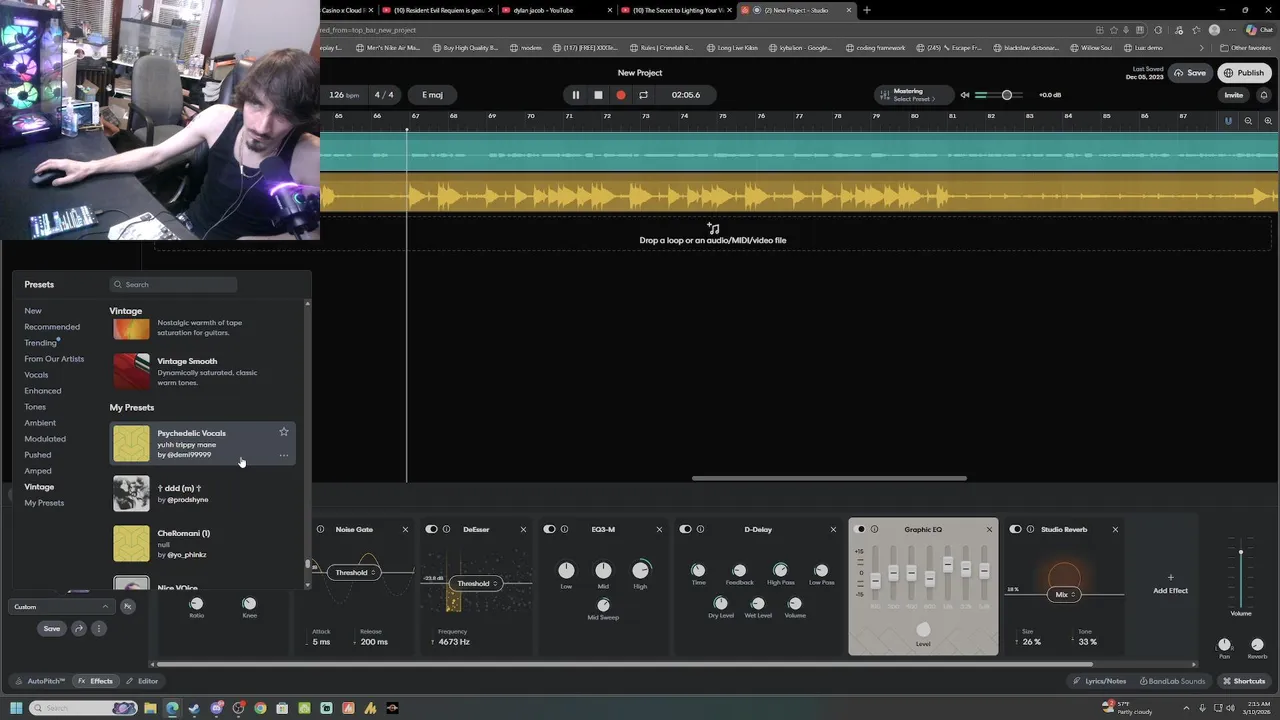Open info for the Noise Gate effect
The image size is (1280, 720).
320,529
